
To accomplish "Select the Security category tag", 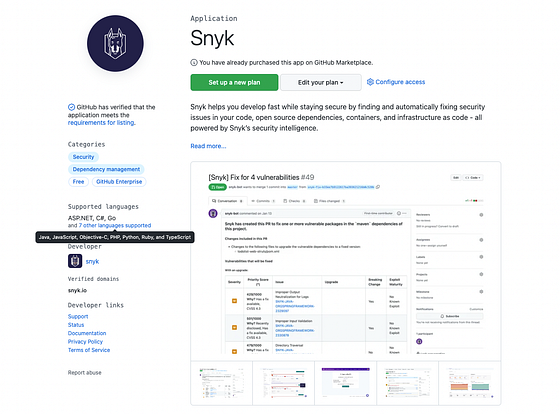I will (83, 157).
